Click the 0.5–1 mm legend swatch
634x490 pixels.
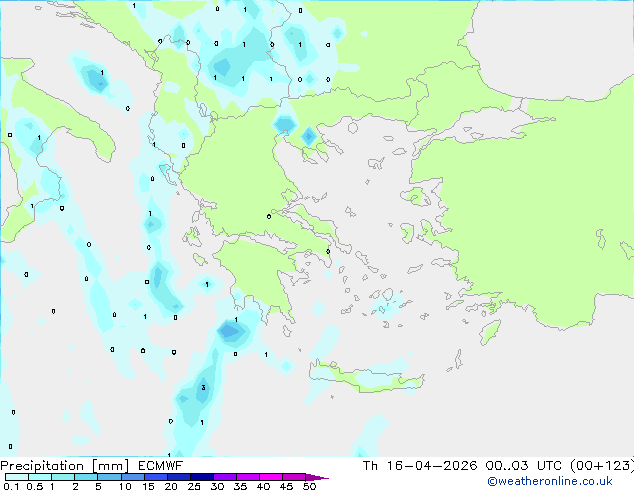[x=40, y=477]
